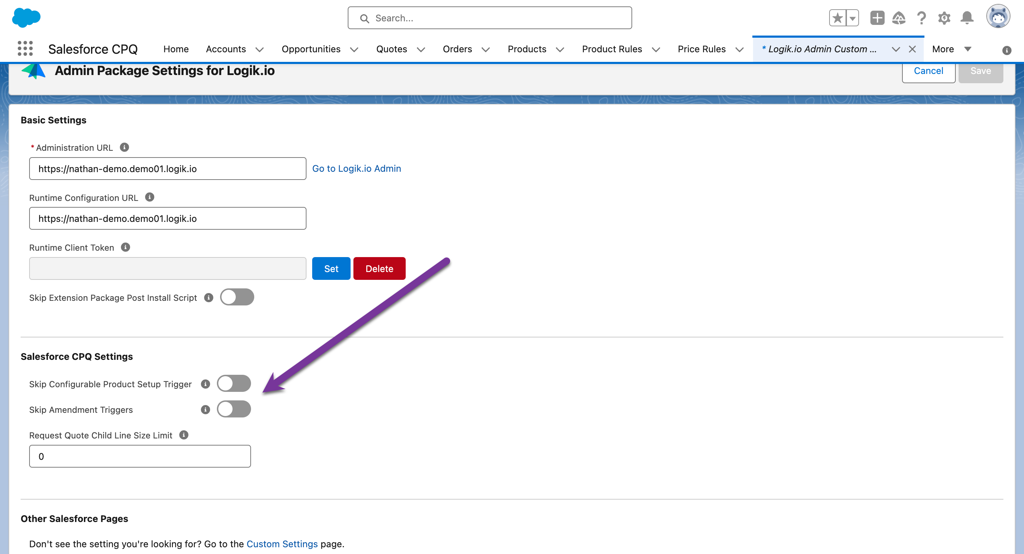The image size is (1024, 554).
Task: Expand the Product Rules tab dropdown chevron
Action: point(656,50)
